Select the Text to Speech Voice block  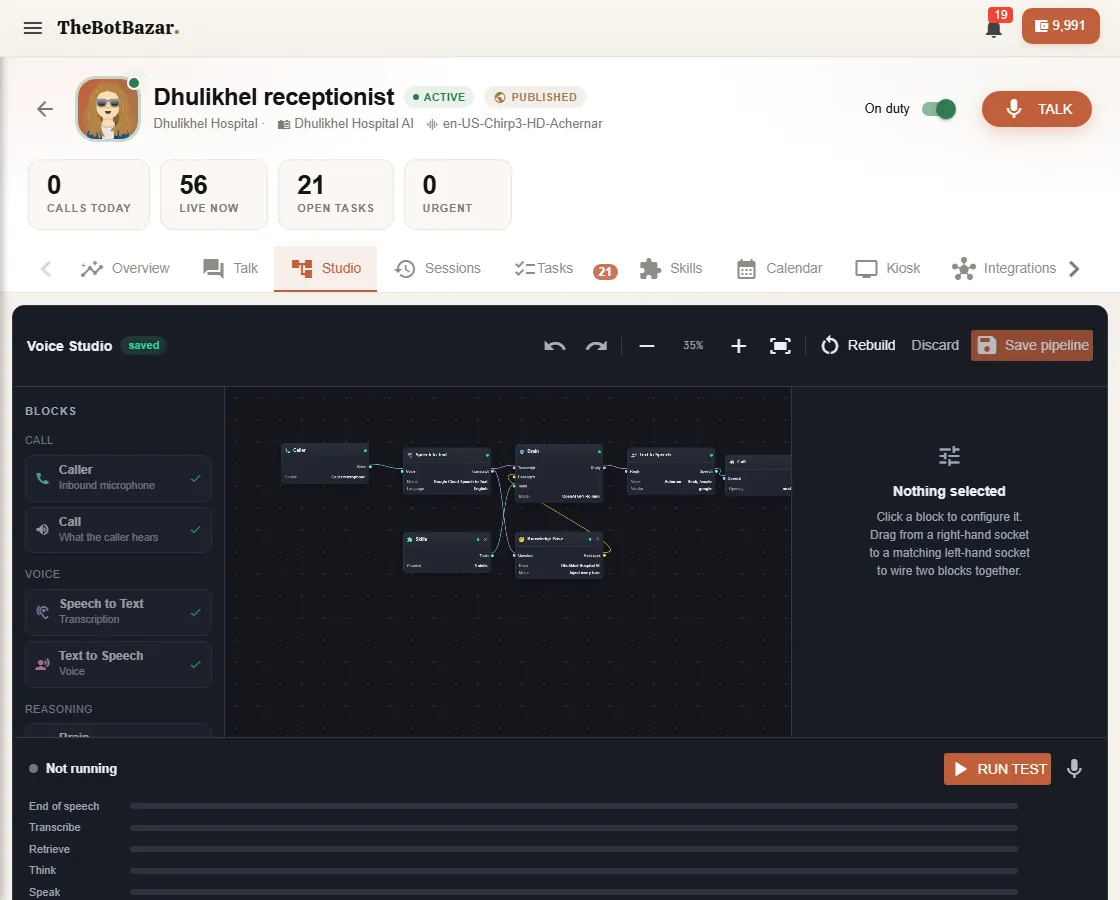[x=119, y=664]
